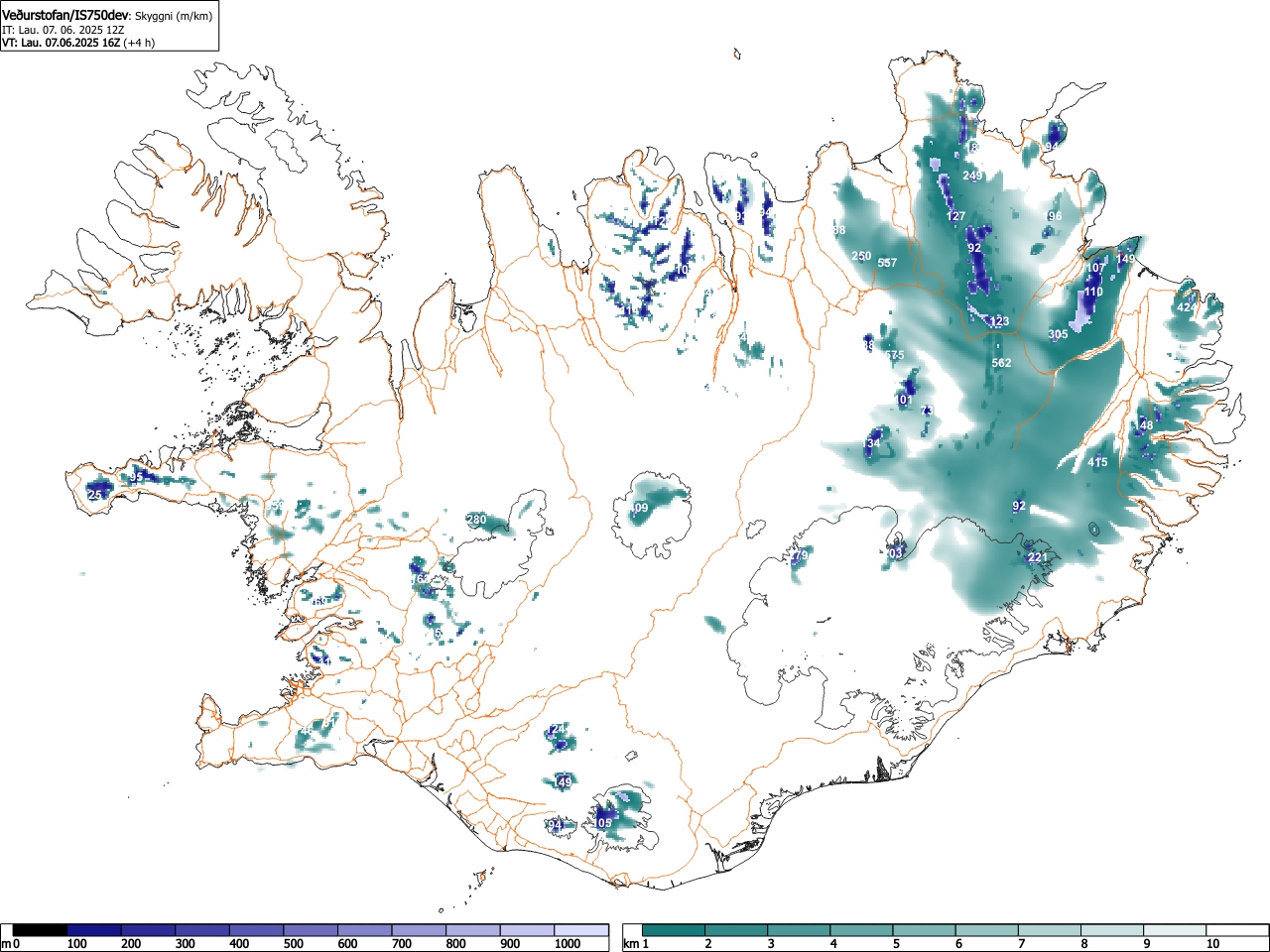Click the visibility value 415 on map
This screenshot has height=952, width=1270.
pyautogui.click(x=1097, y=462)
